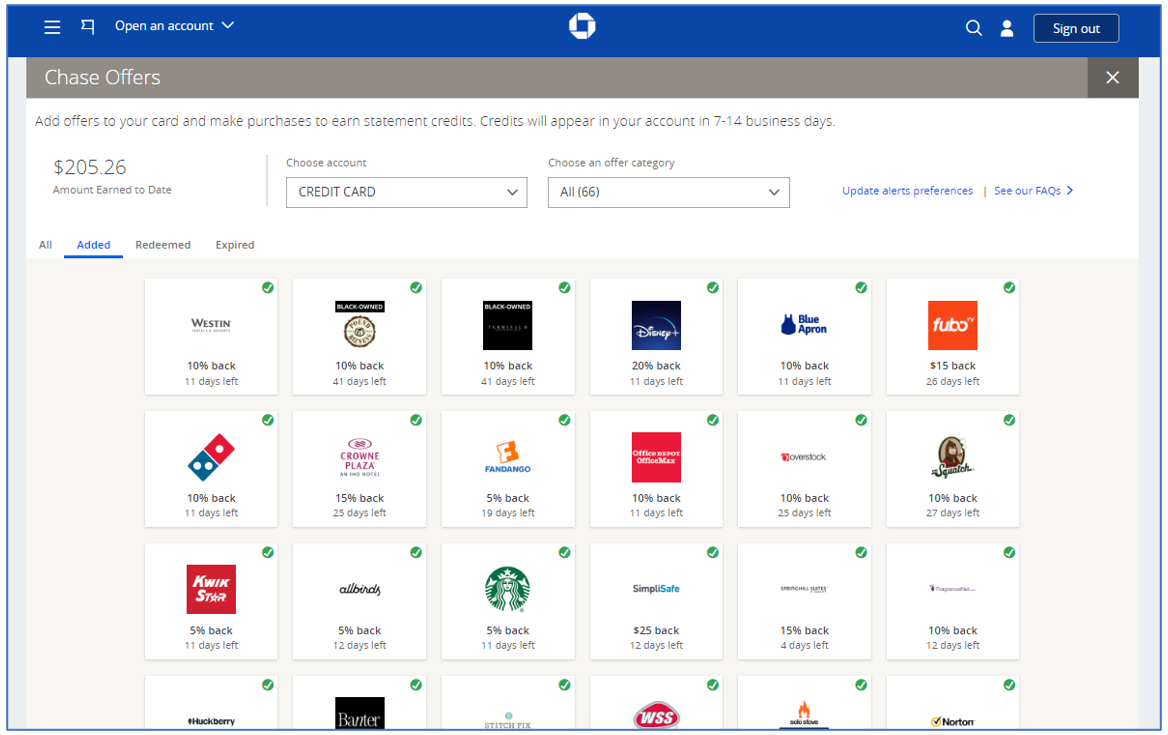Open the Norton offer logo
Screen dimensions: 1168x735
pos(952,722)
